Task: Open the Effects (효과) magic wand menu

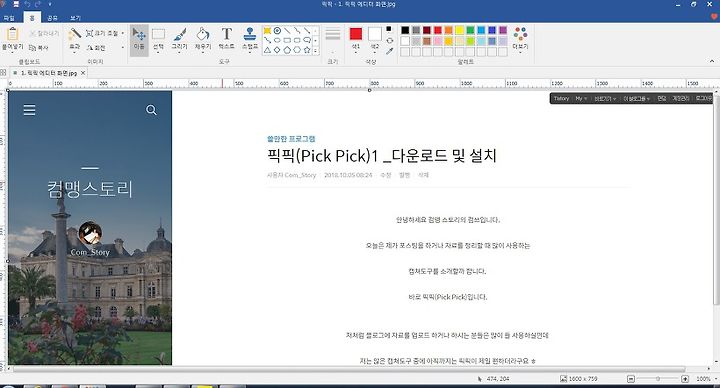Action: pos(74,38)
